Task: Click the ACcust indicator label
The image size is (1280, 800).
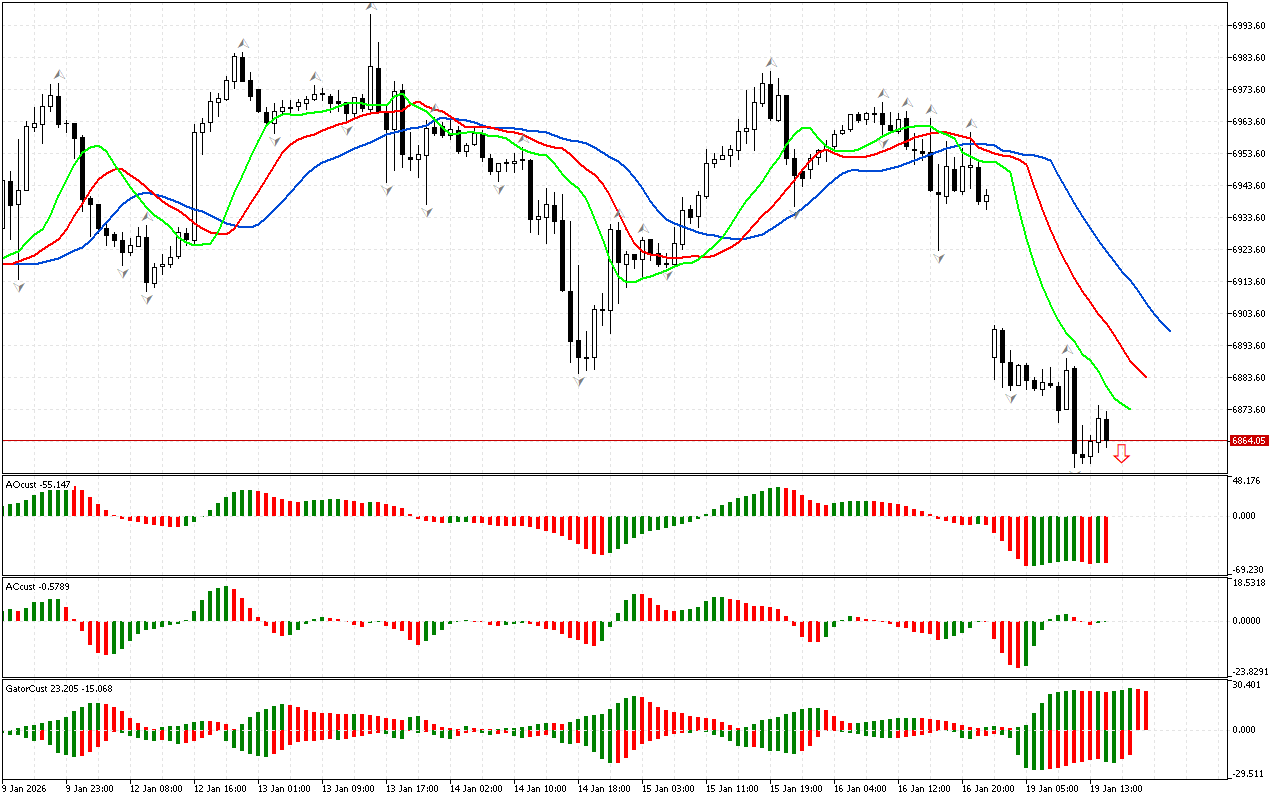Action: 35,586
